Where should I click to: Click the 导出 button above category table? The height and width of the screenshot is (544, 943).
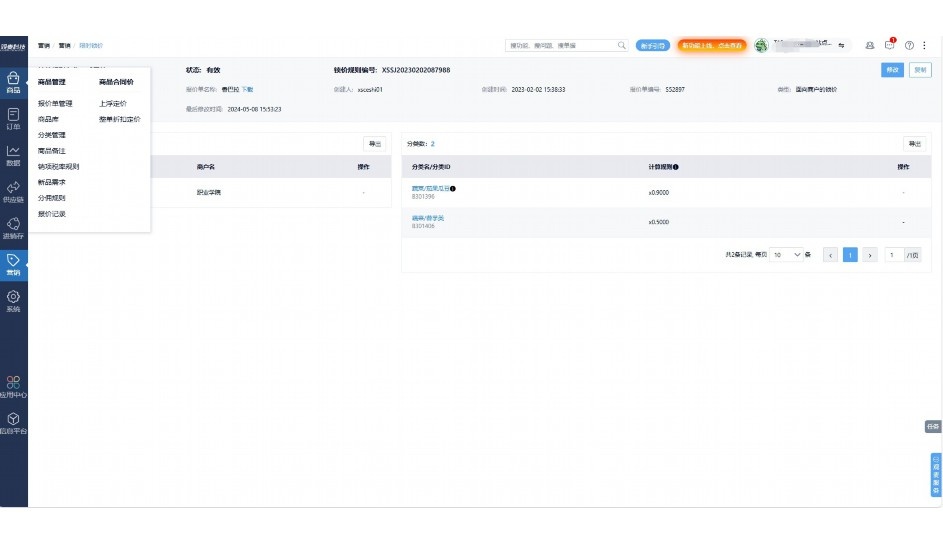[x=914, y=144]
